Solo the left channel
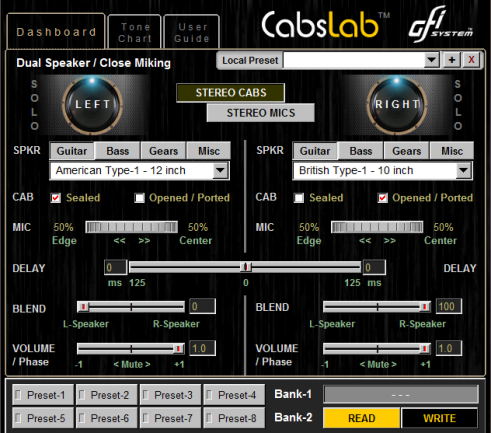Screen dimensions: 491x433 coord(34,105)
